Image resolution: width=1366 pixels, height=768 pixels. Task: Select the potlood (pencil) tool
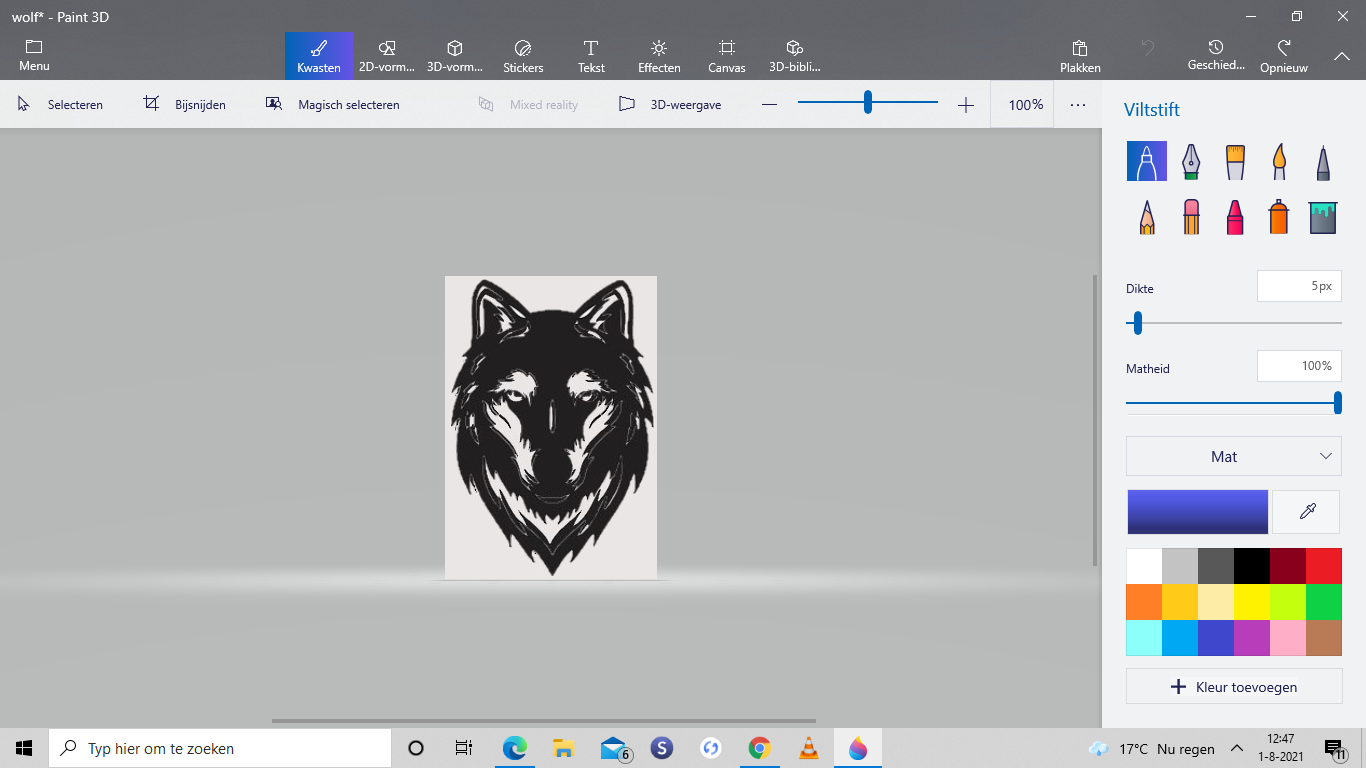click(1146, 216)
